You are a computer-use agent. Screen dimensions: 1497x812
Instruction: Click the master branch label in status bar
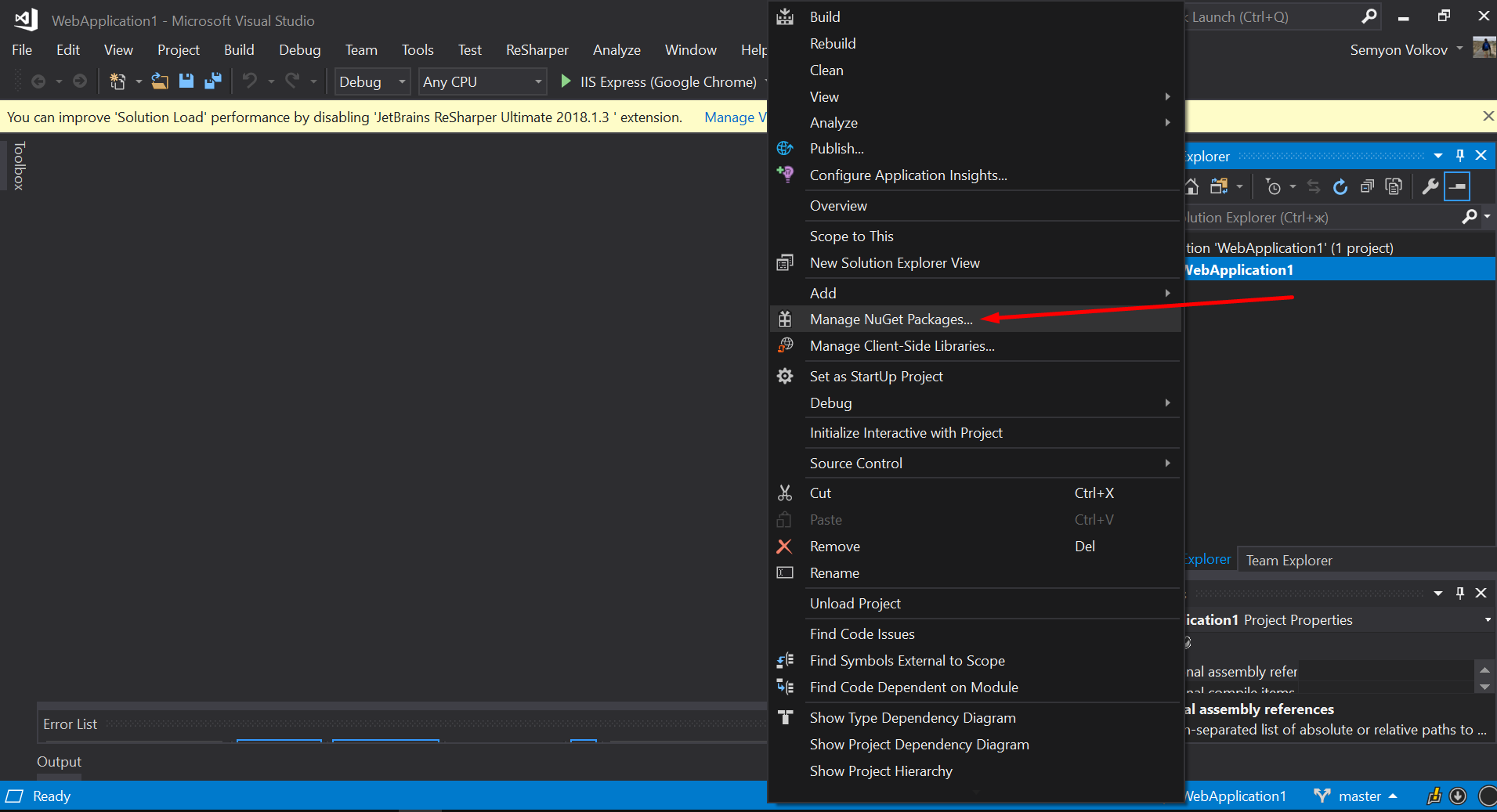point(1359,796)
